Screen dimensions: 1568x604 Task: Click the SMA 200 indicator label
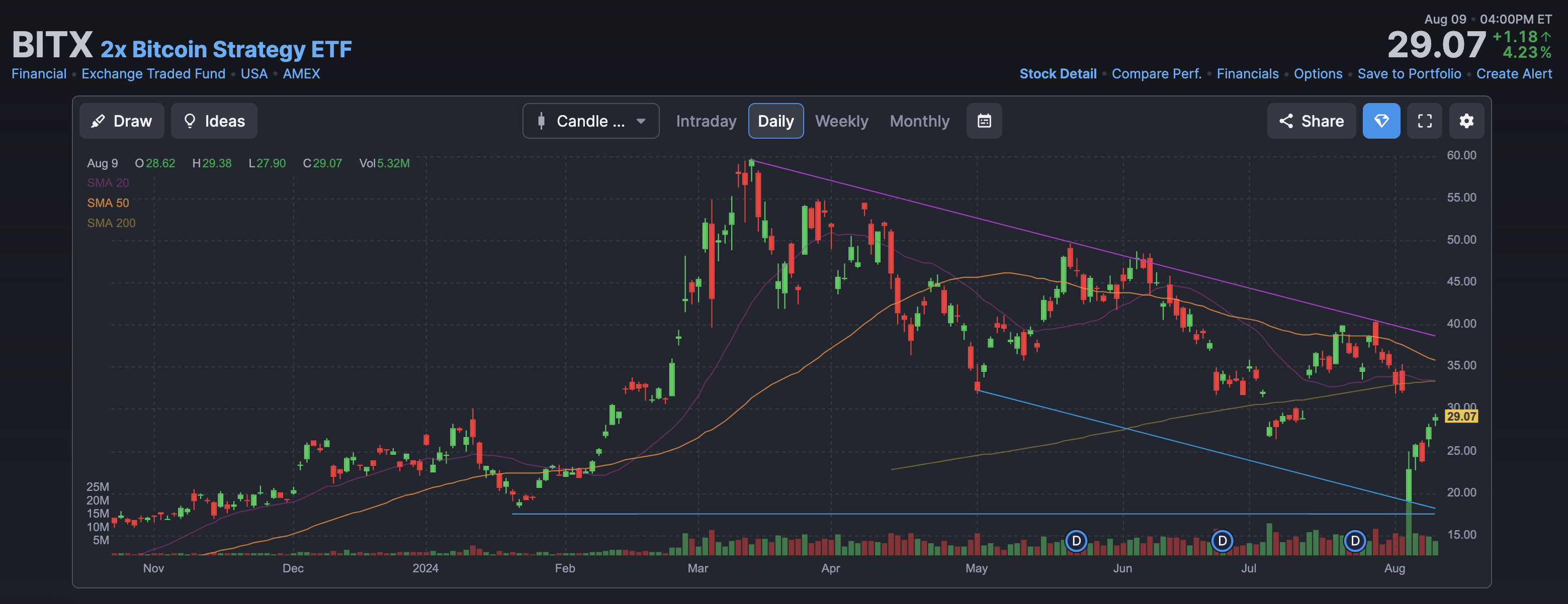coord(111,223)
